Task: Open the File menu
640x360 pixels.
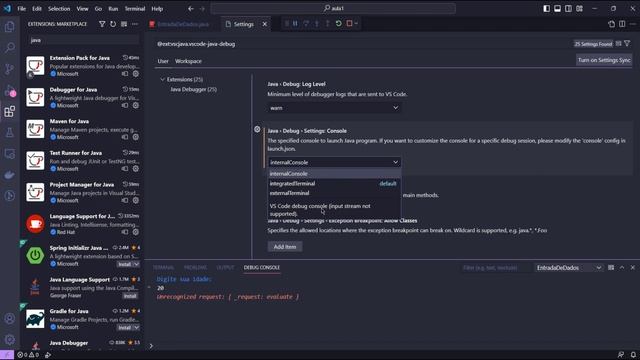Action: pyautogui.click(x=22, y=9)
